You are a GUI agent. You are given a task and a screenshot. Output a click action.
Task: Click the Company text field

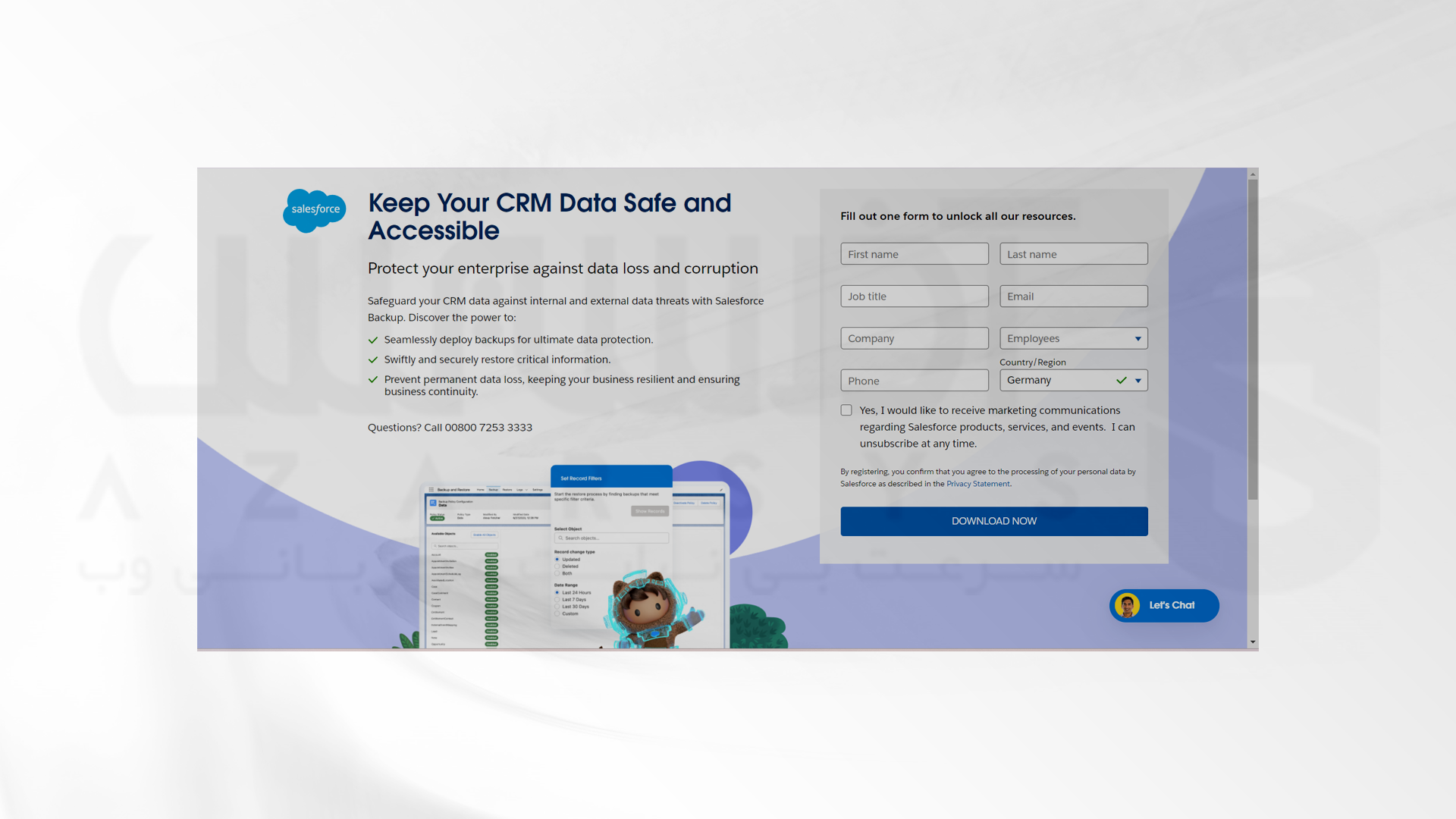click(x=914, y=338)
